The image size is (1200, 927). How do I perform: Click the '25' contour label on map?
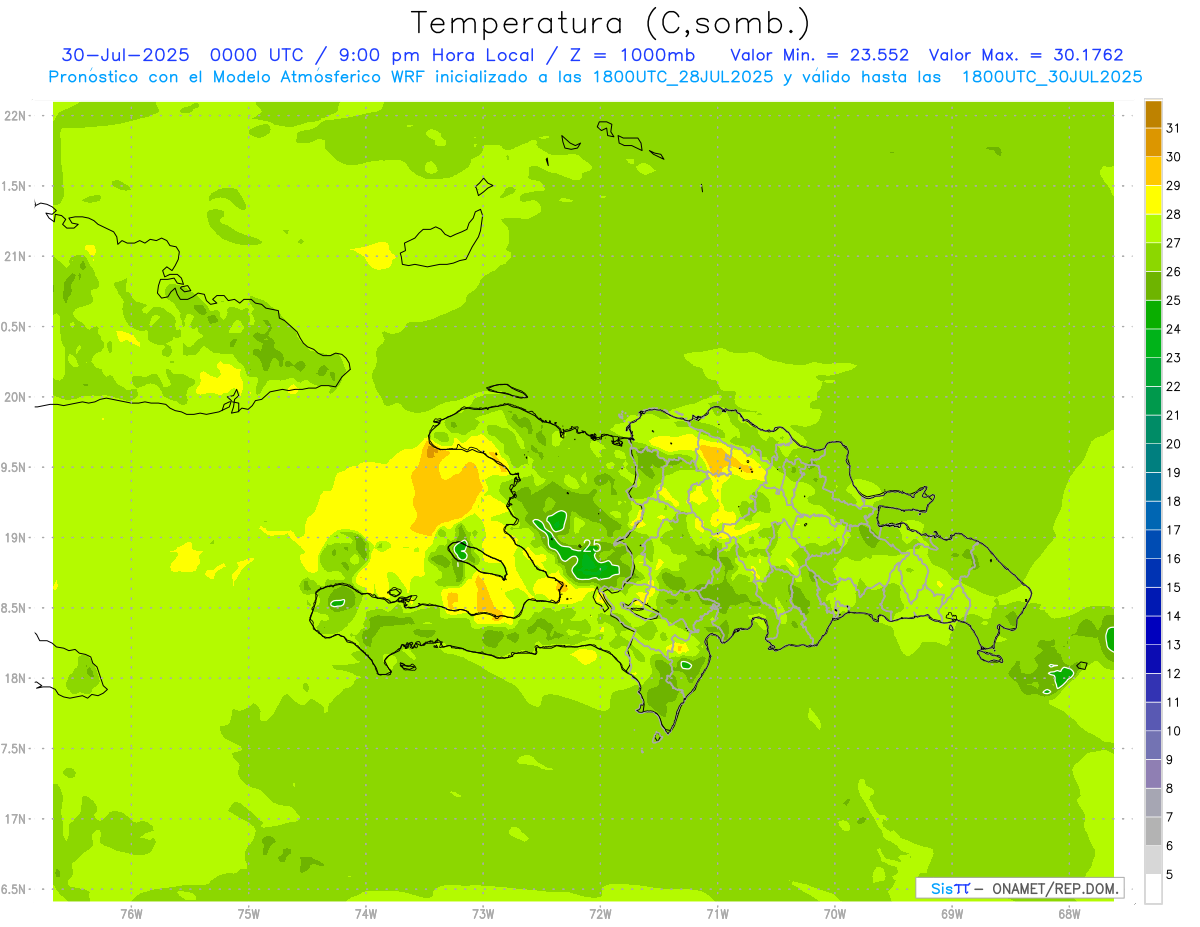coord(591,546)
